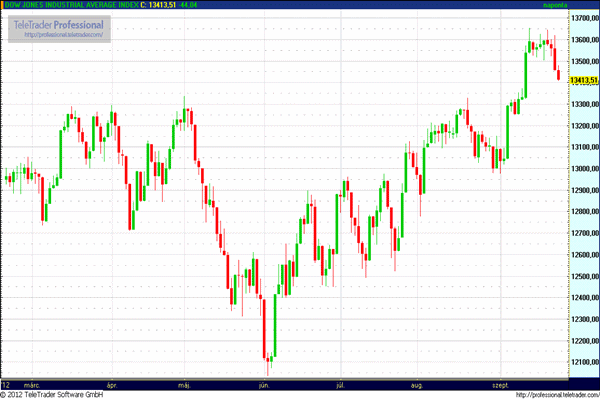Select the 'ápr.' month on time axis
The image size is (600, 400).
pyautogui.click(x=110, y=384)
